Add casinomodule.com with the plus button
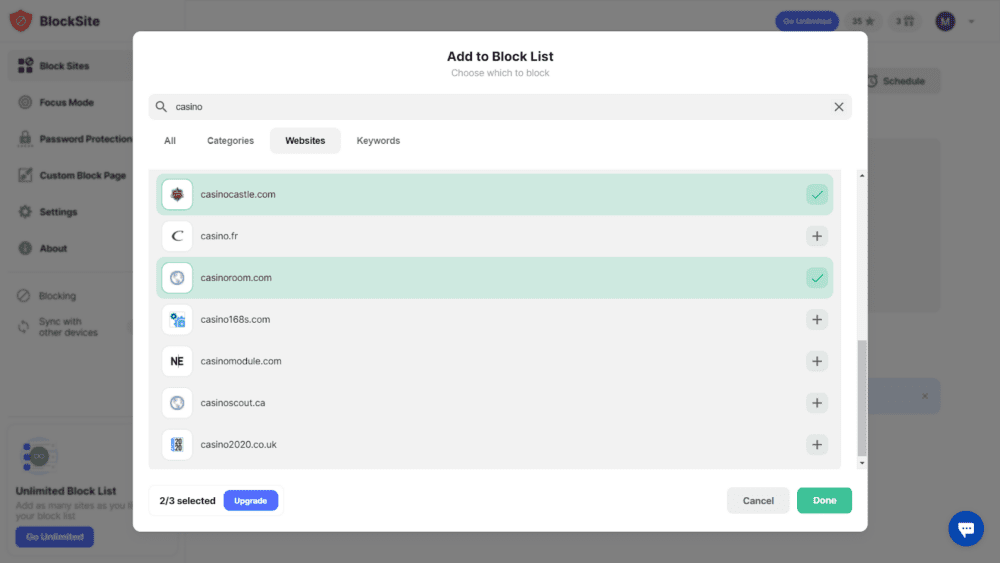The width and height of the screenshot is (1000, 563). tap(817, 361)
